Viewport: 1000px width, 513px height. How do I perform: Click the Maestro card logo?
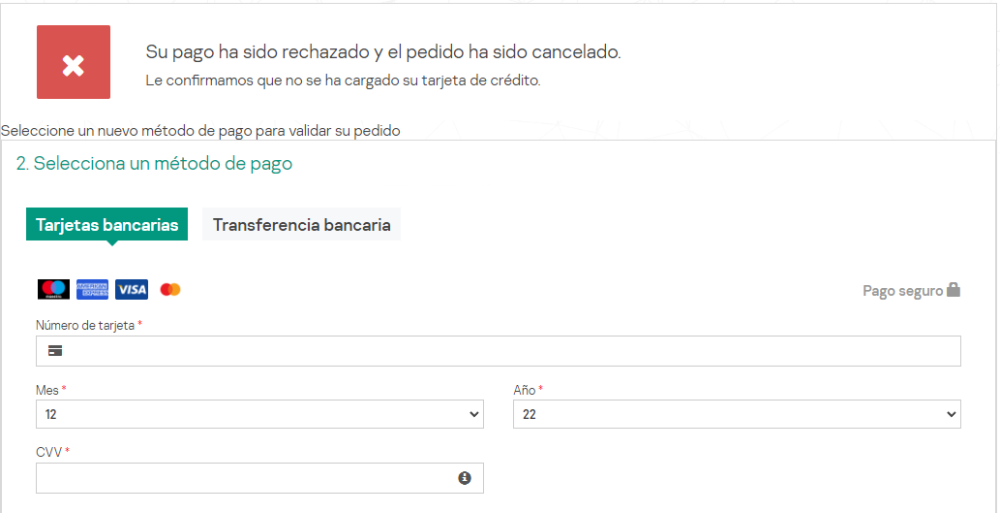point(53,289)
